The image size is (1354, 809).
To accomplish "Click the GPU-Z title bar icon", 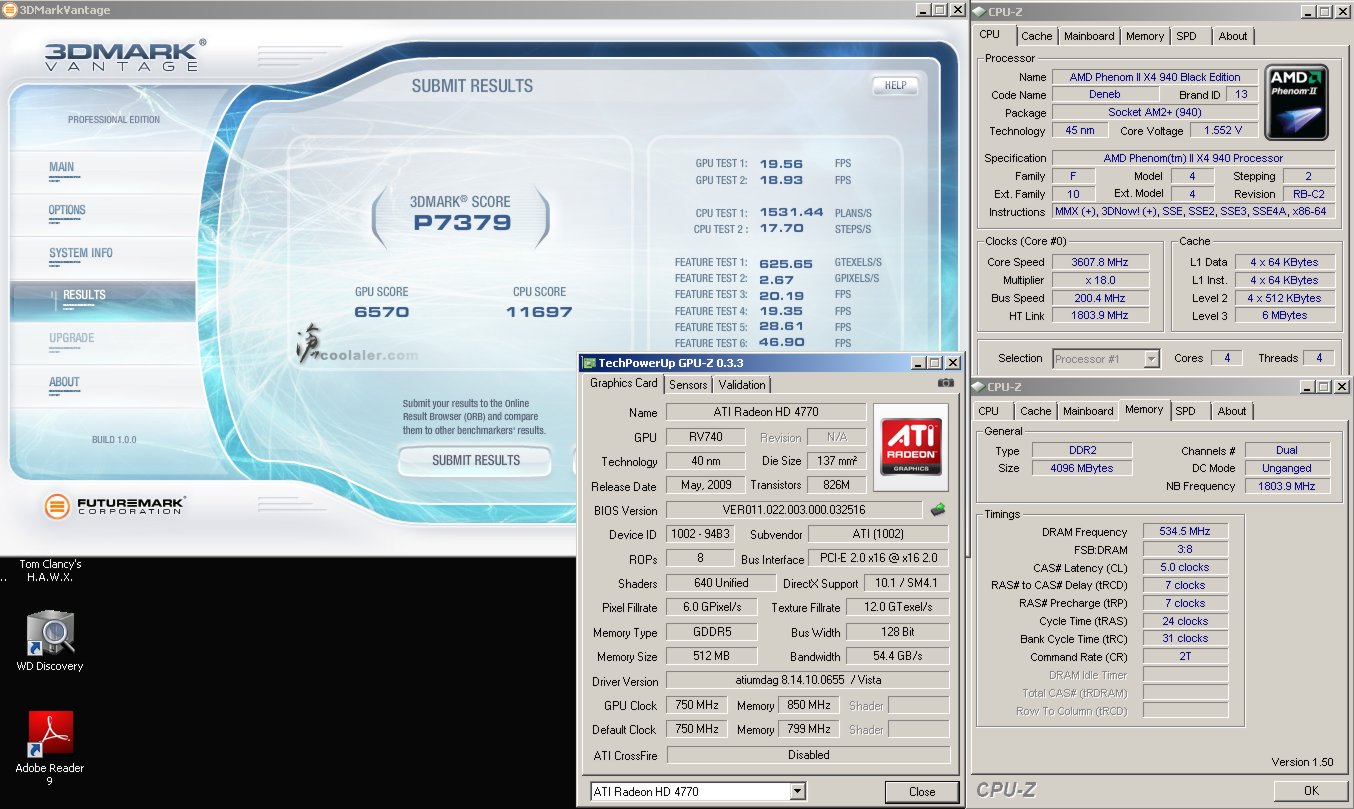I will 590,363.
